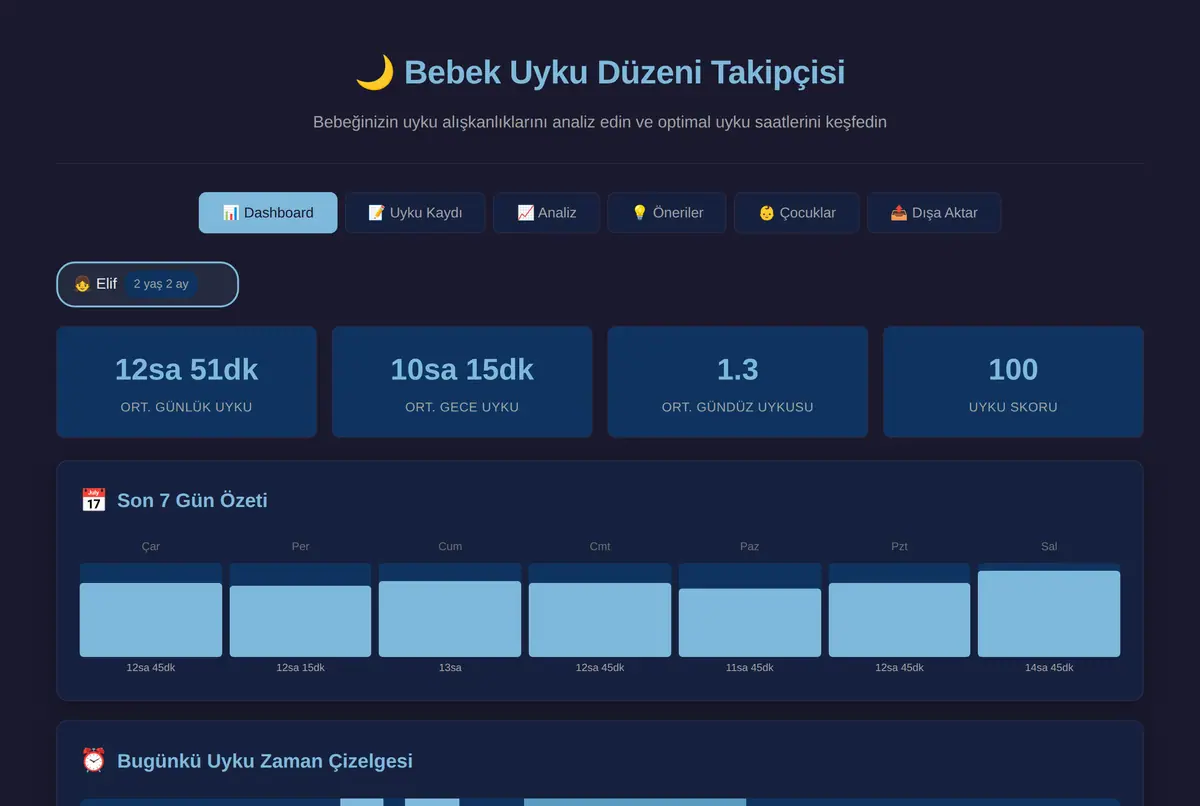The width and height of the screenshot is (1200, 806).
Task: Click the '2 yaş 2 ay' age badge
Action: [x=161, y=284]
